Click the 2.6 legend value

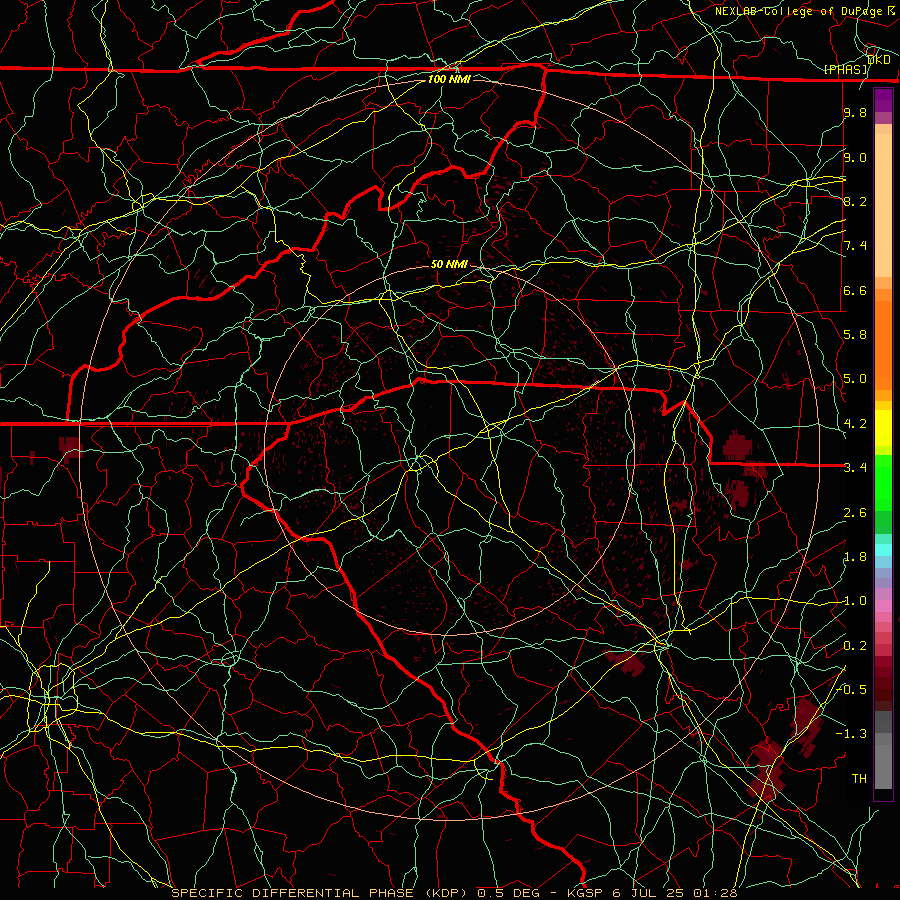pos(855,513)
